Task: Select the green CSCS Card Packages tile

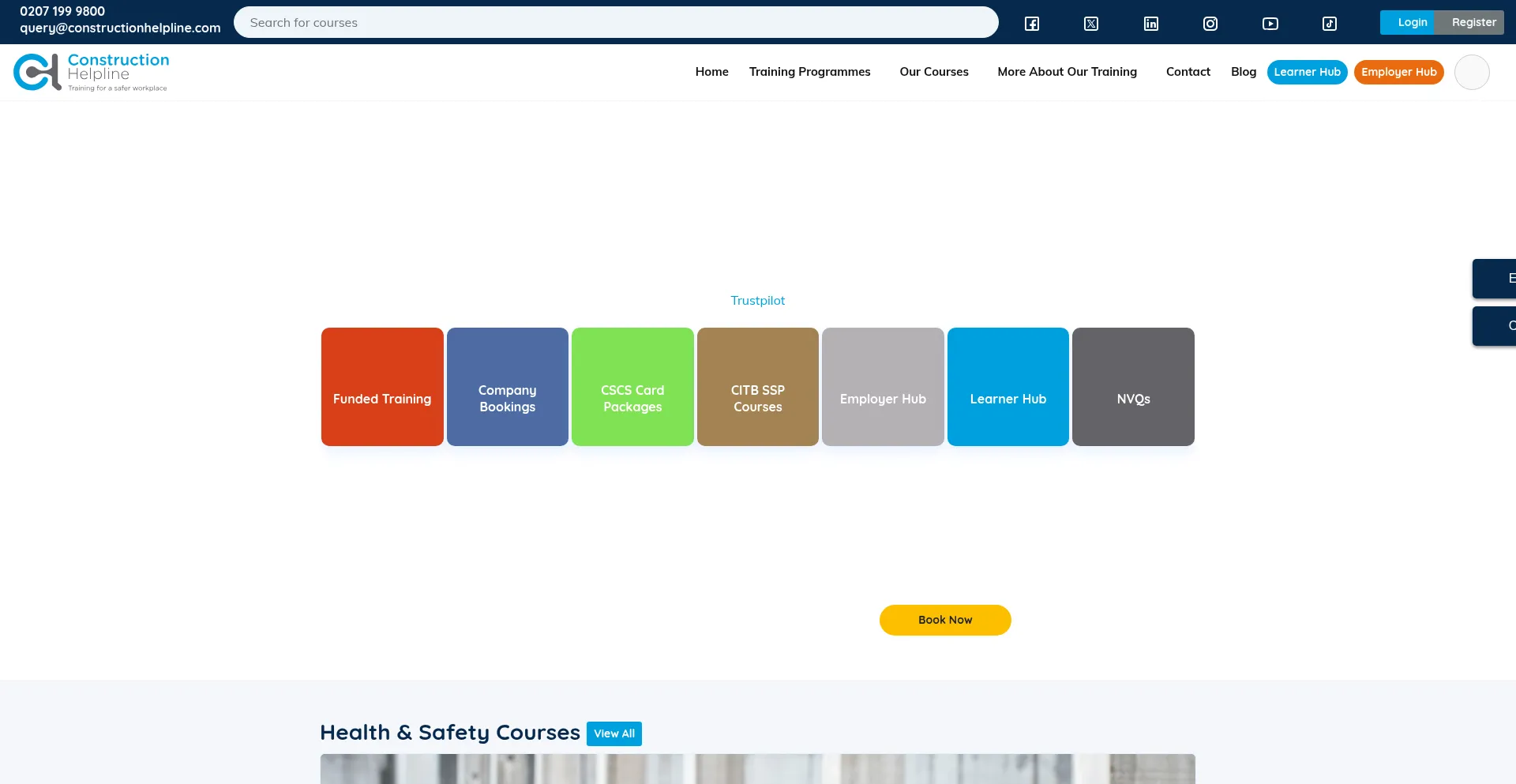Action: click(632, 387)
